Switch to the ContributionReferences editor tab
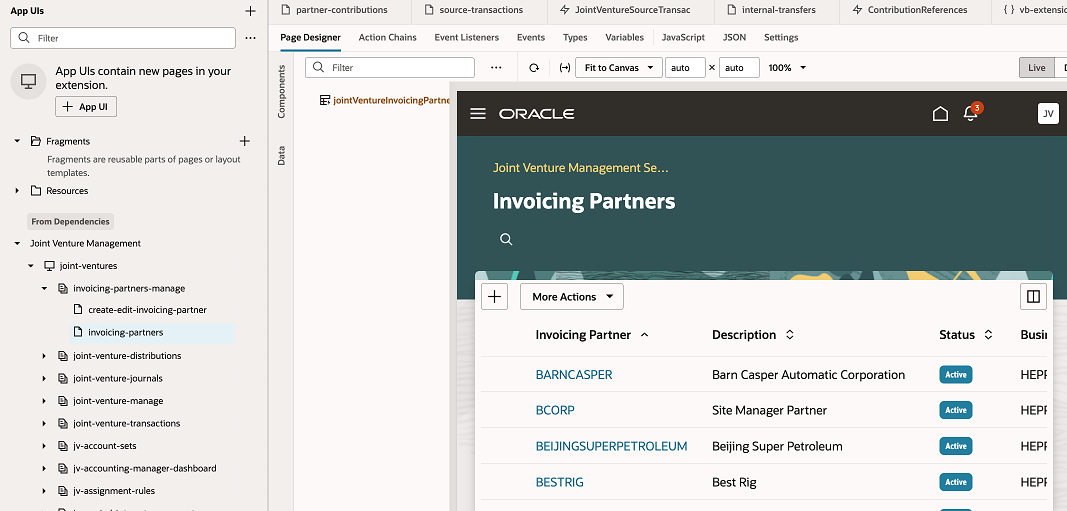This screenshot has height=511, width=1067. click(917, 10)
